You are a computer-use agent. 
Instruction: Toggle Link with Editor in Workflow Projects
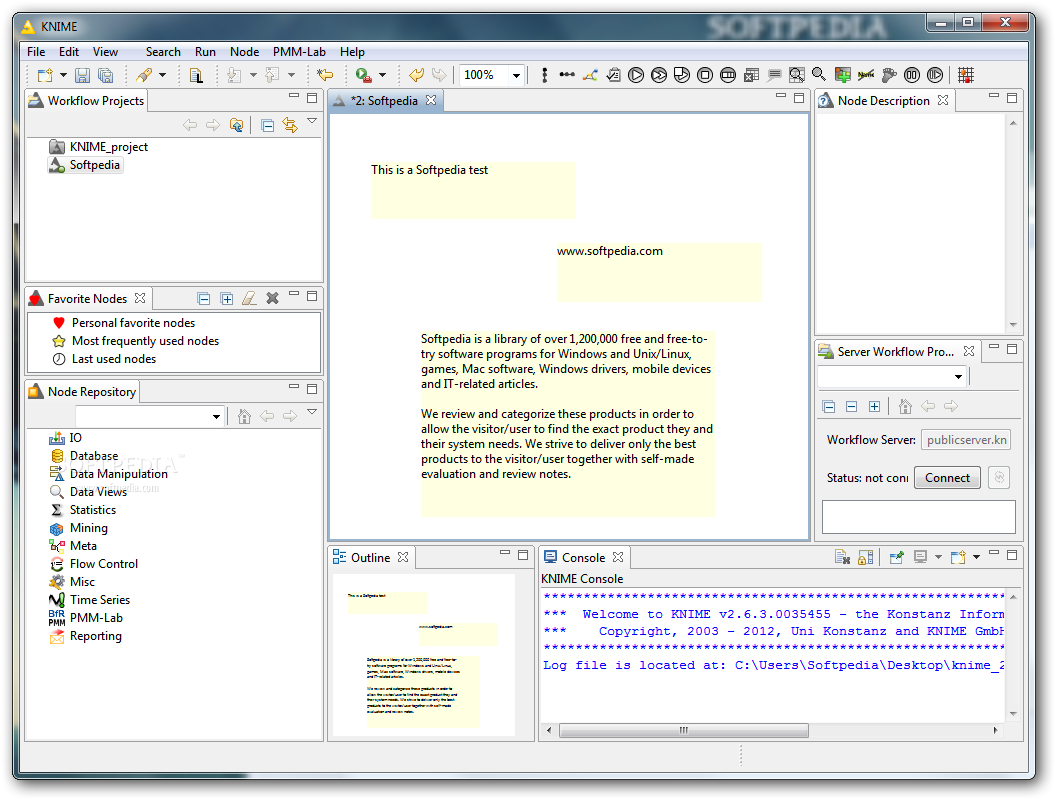tap(290, 125)
